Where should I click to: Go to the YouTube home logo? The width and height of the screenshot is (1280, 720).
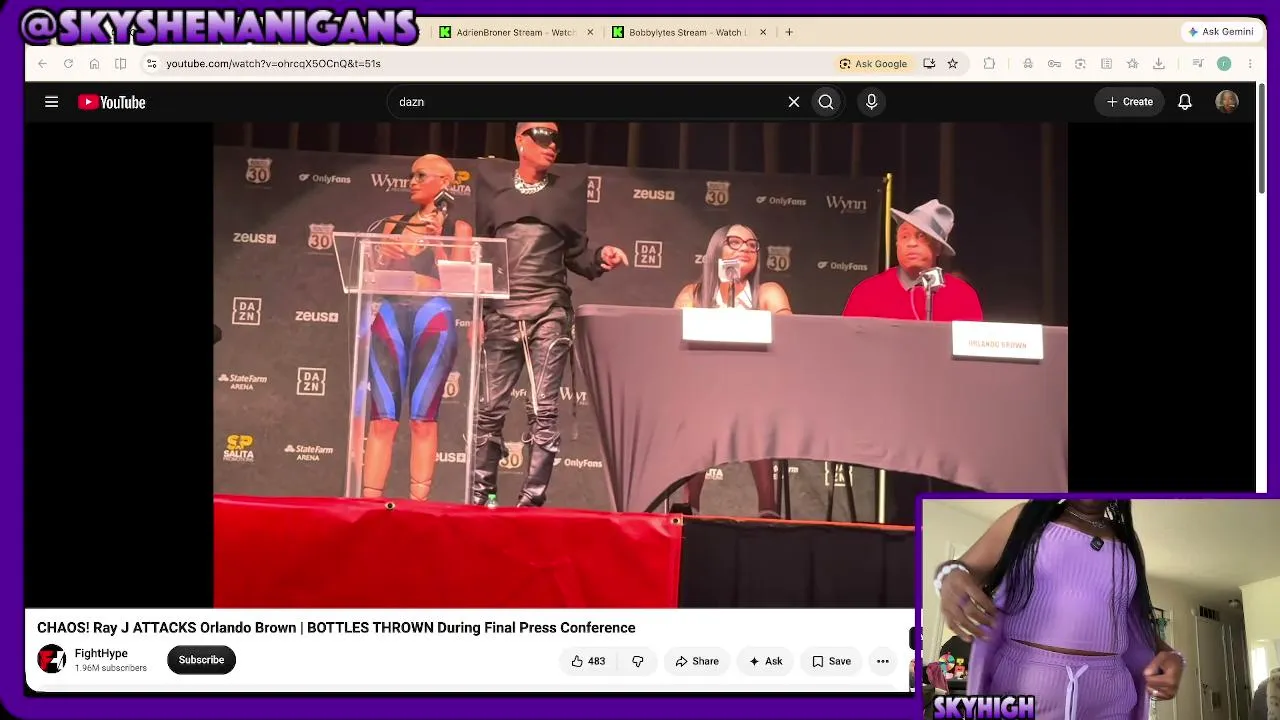[112, 102]
